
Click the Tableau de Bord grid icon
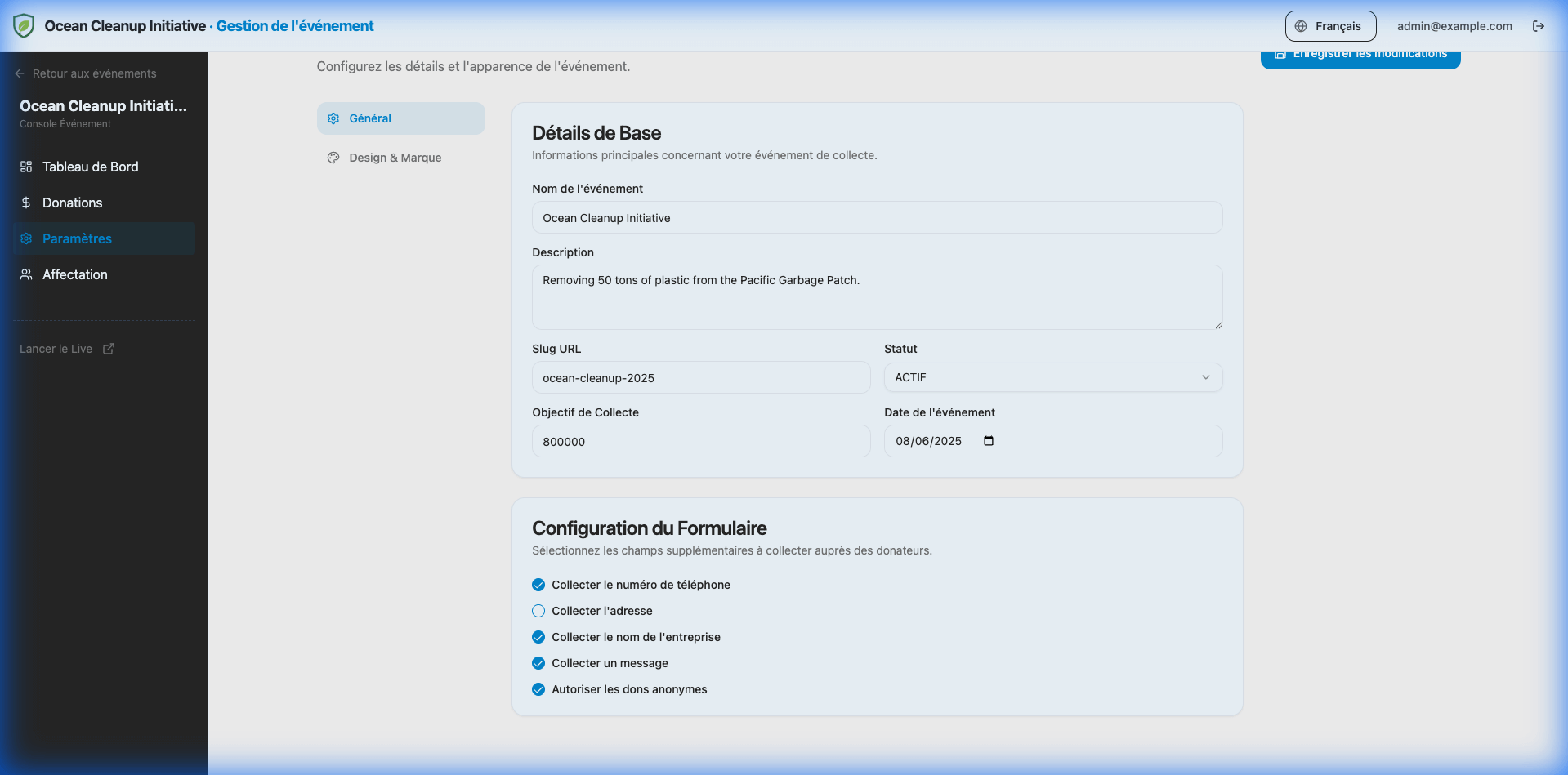pos(26,167)
